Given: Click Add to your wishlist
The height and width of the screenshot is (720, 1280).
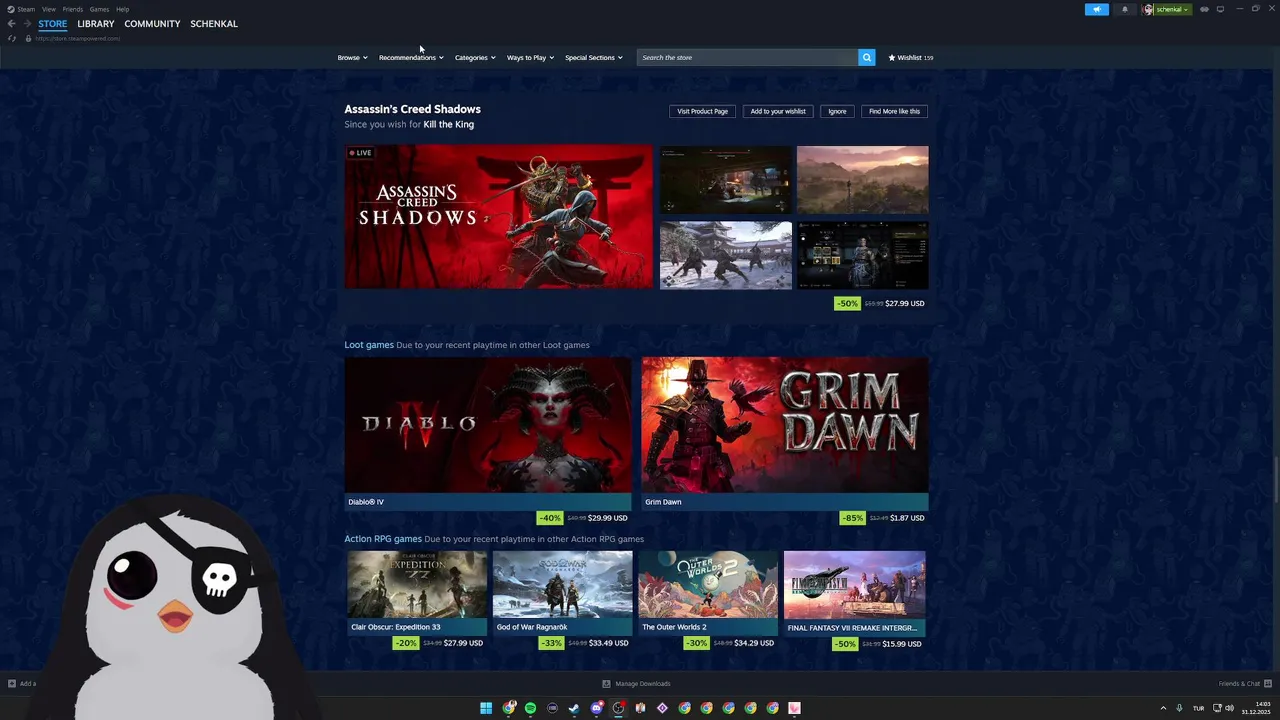Looking at the screenshot, I should 778,111.
